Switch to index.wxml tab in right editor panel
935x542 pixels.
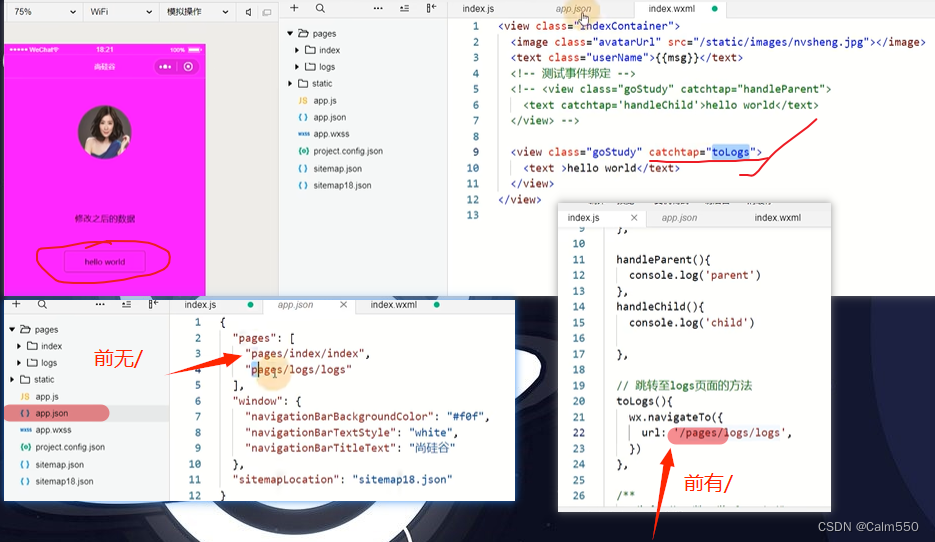778,218
